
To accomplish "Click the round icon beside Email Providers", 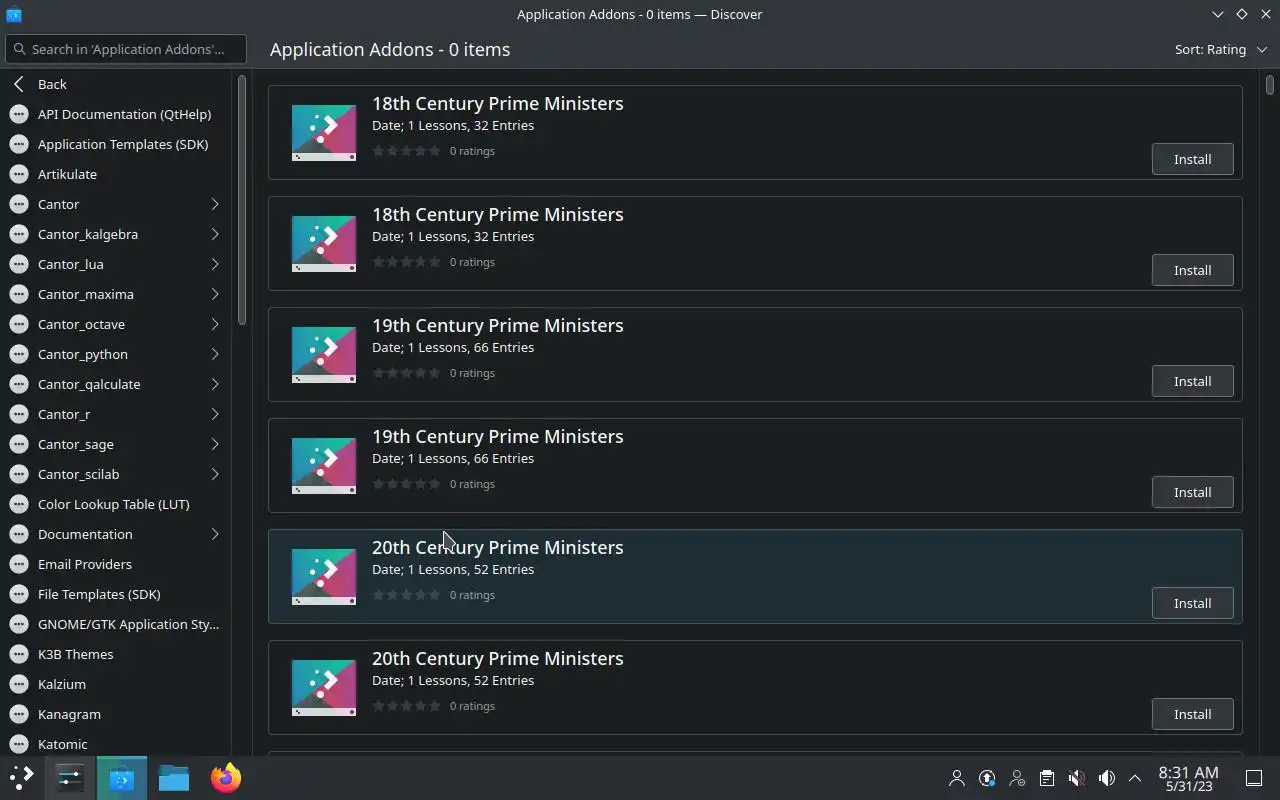I will point(19,564).
